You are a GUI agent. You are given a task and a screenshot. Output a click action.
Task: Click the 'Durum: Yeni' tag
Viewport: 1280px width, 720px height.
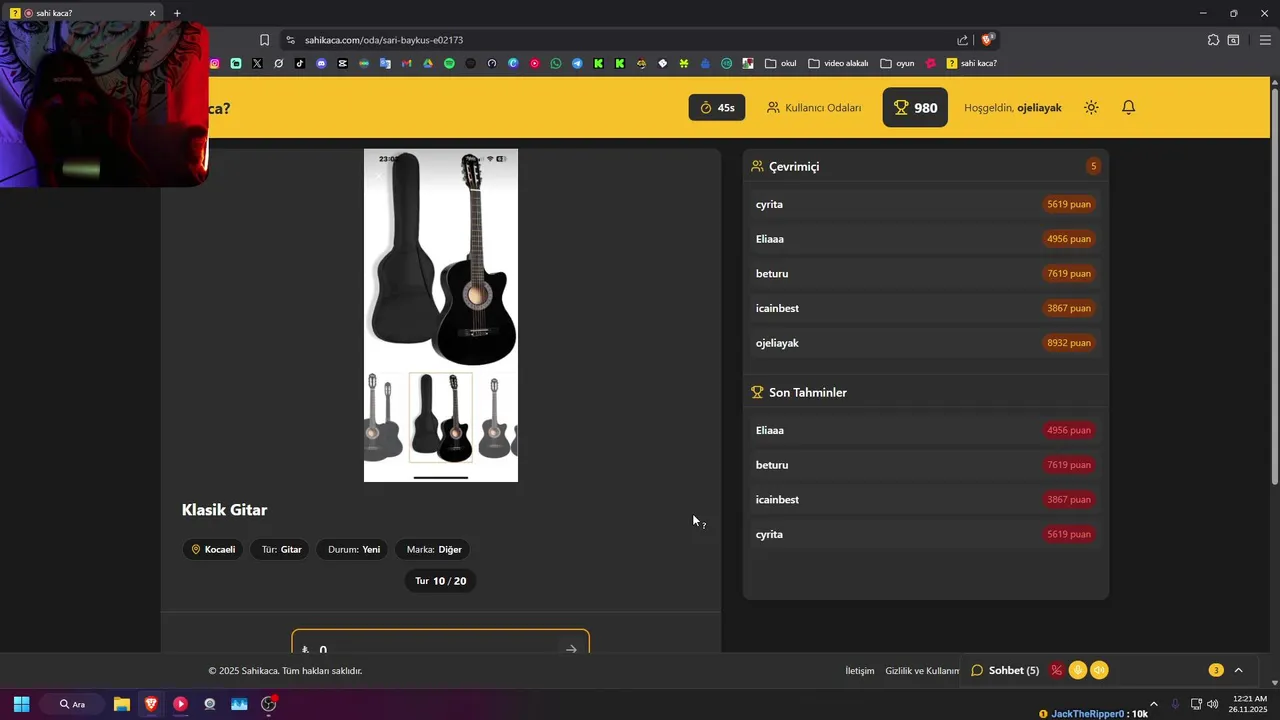(354, 549)
